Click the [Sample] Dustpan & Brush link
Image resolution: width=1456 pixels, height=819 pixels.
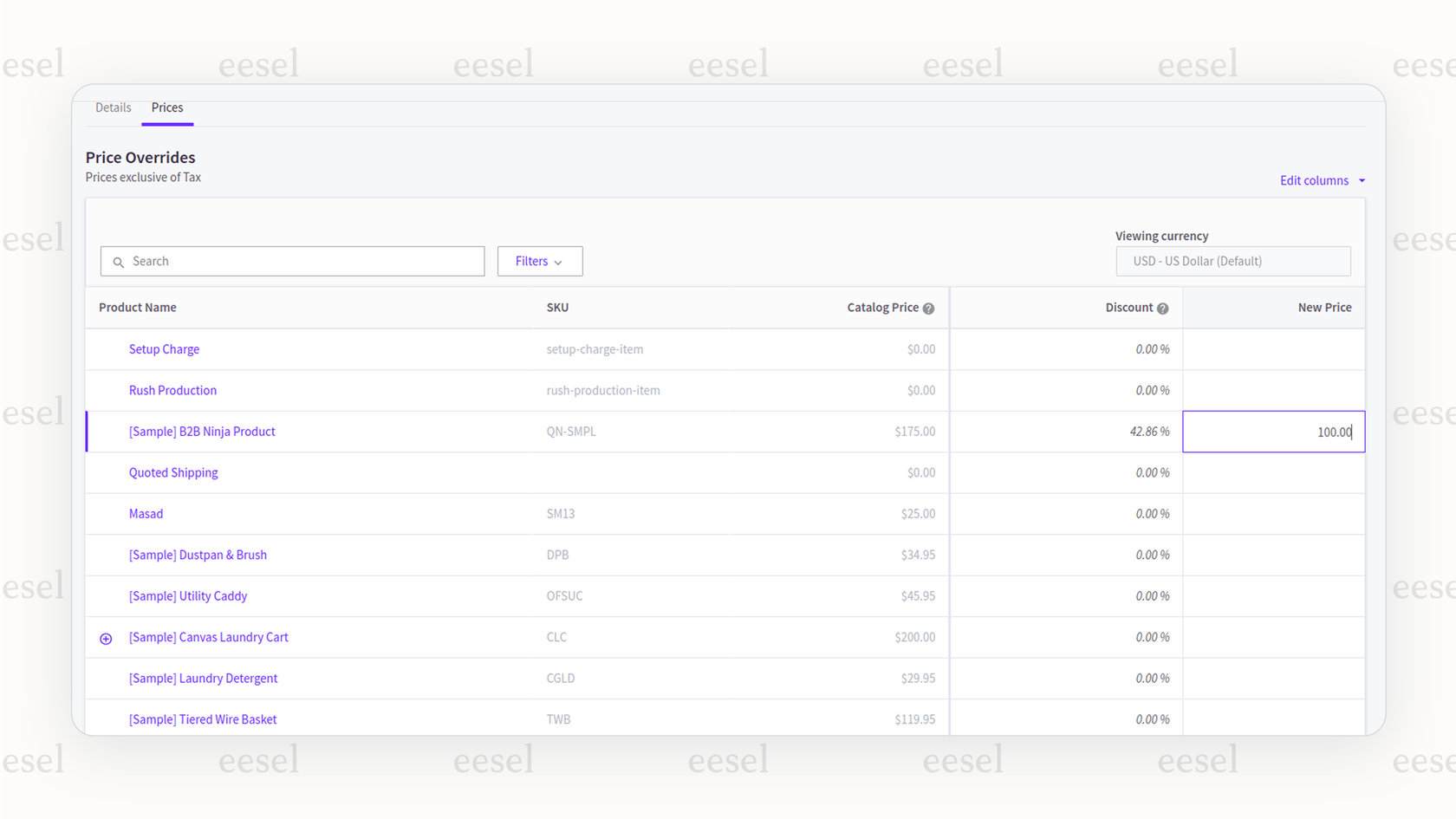198,555
